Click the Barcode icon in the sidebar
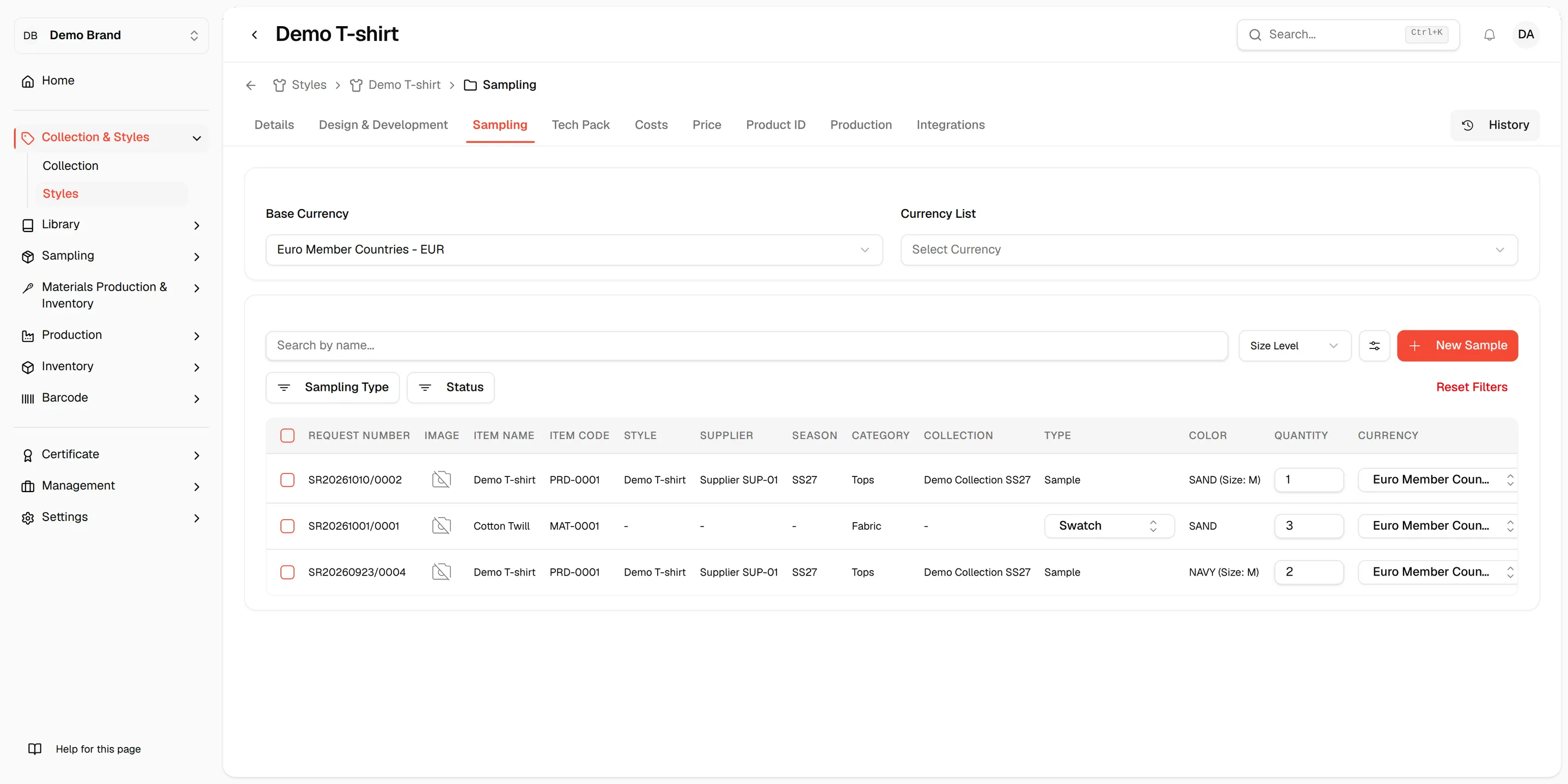The image size is (1568, 784). pyautogui.click(x=27, y=399)
